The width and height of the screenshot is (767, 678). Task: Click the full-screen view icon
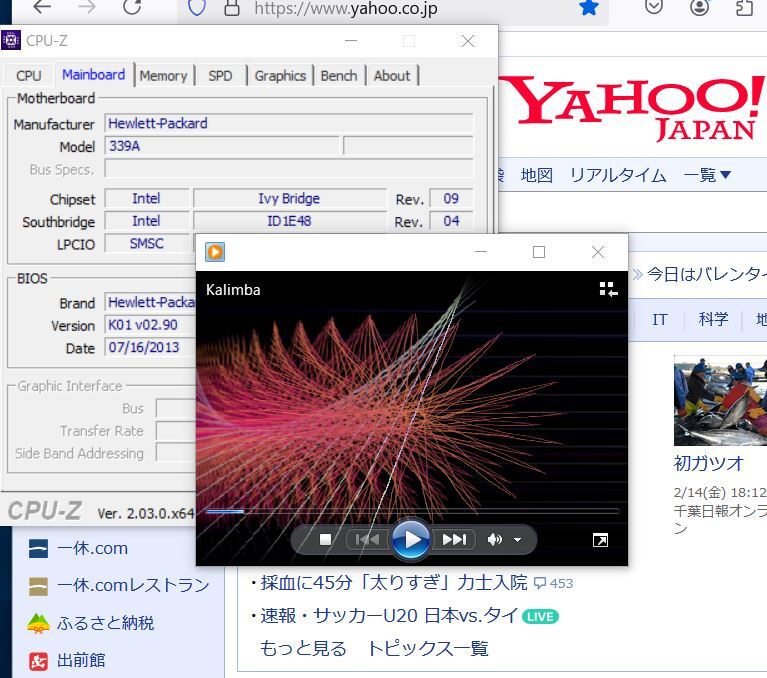click(x=600, y=540)
